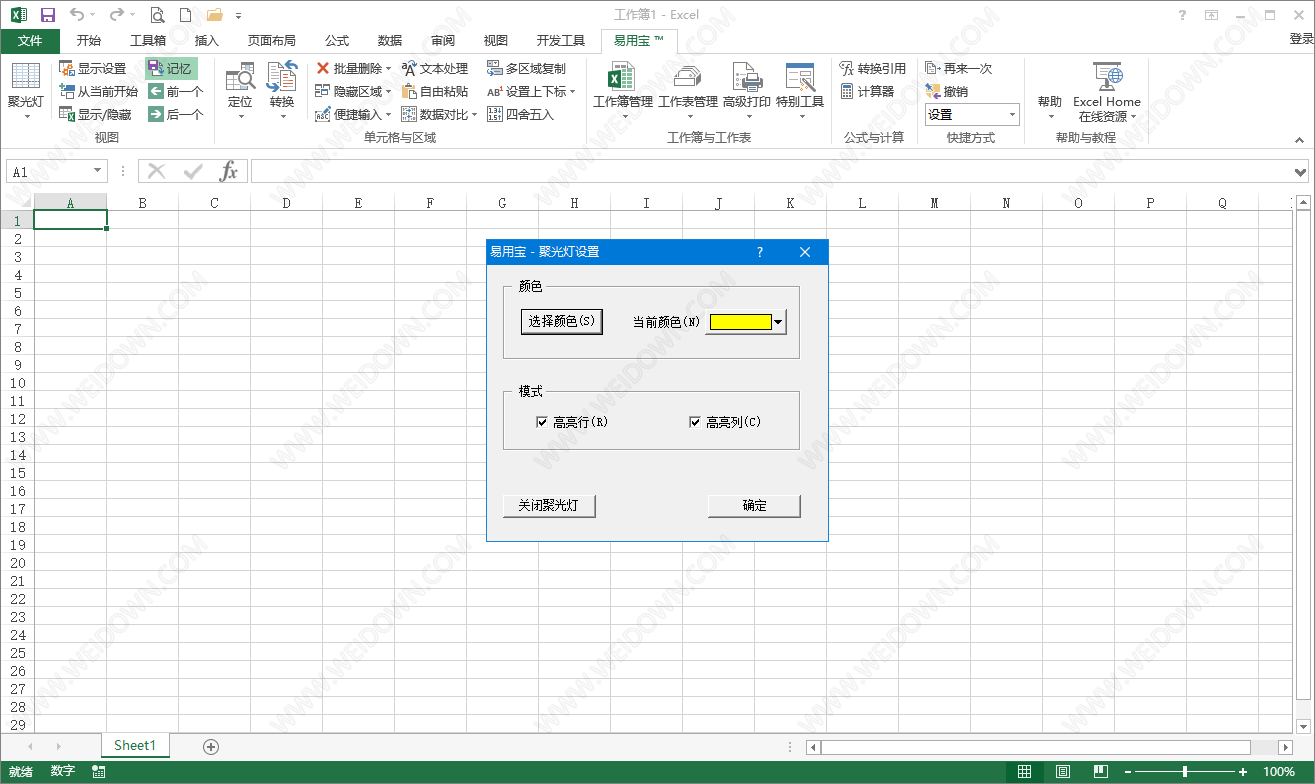Click row 10 header

(17, 383)
